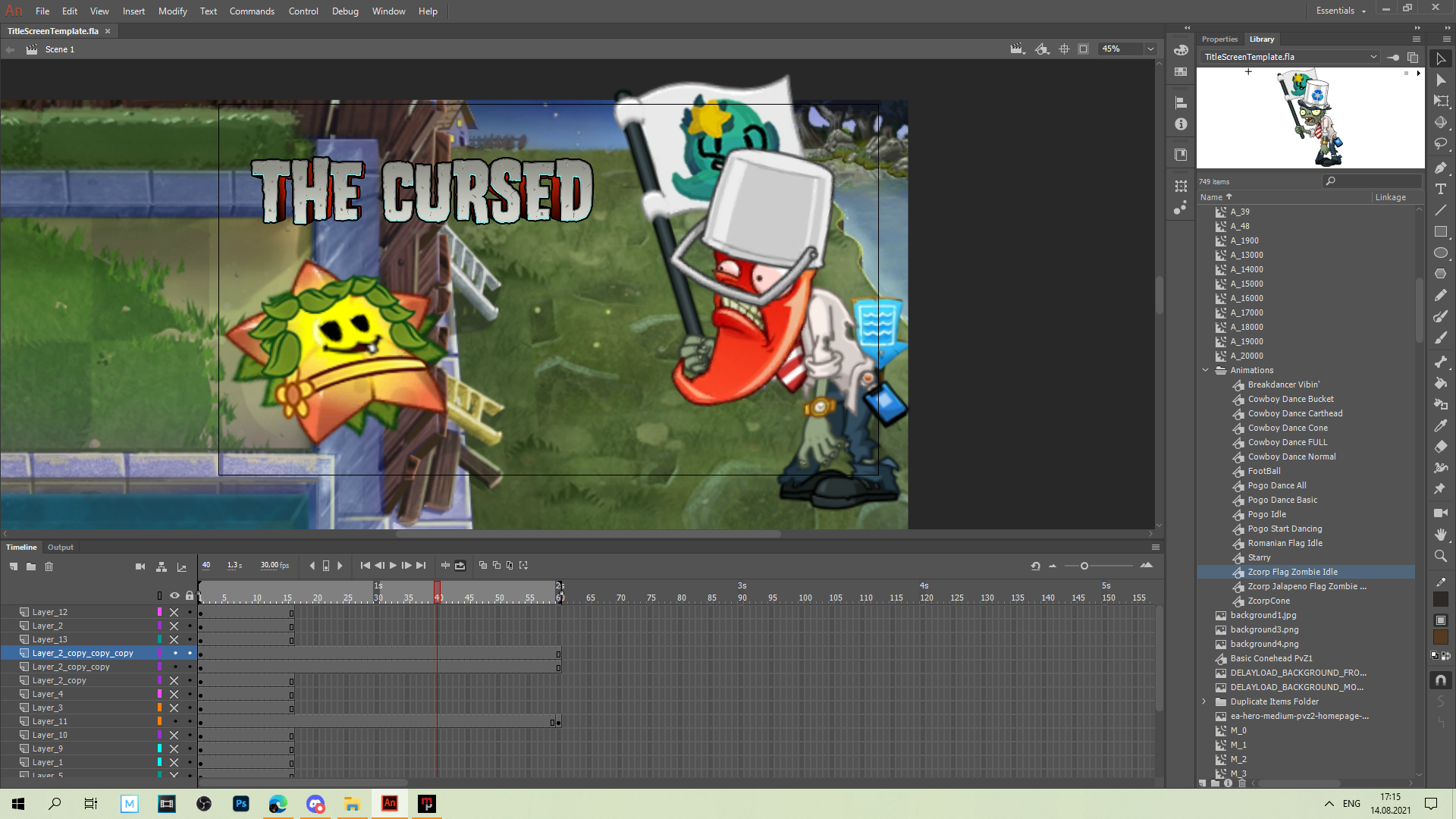Screen dimensions: 1456x819
Task: Open the Essentials workspace dropdown
Action: [1341, 11]
